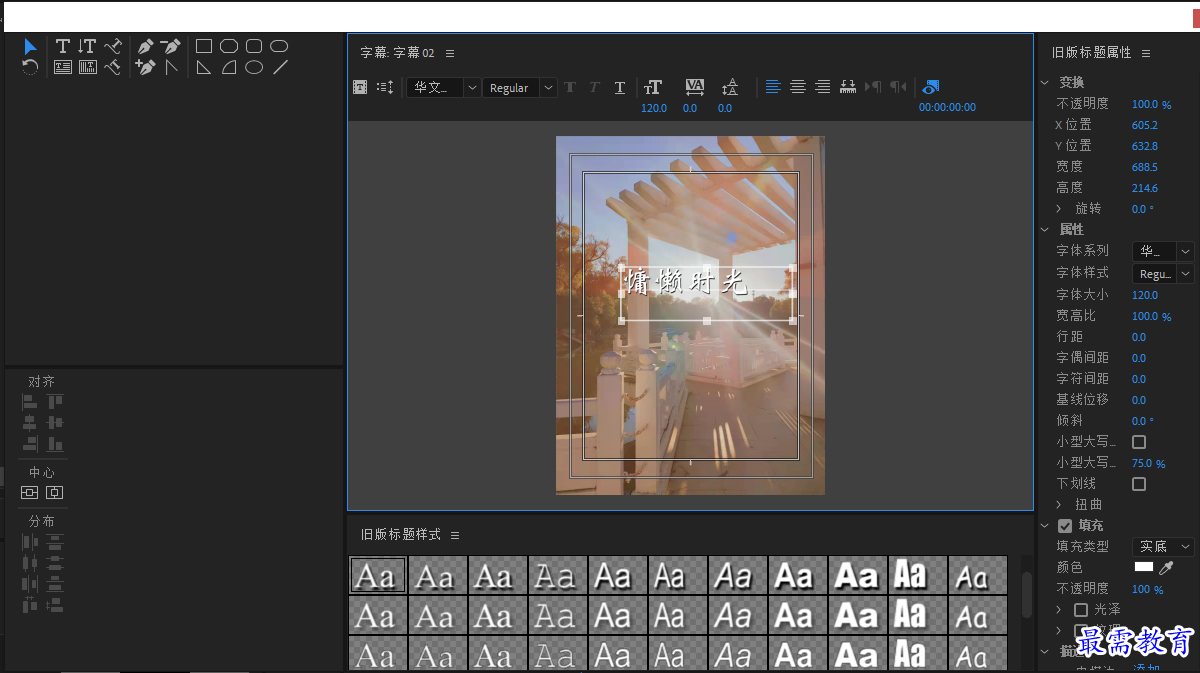Toggle the first 小型大写 checkbox
This screenshot has height=673, width=1200.
click(x=1138, y=442)
